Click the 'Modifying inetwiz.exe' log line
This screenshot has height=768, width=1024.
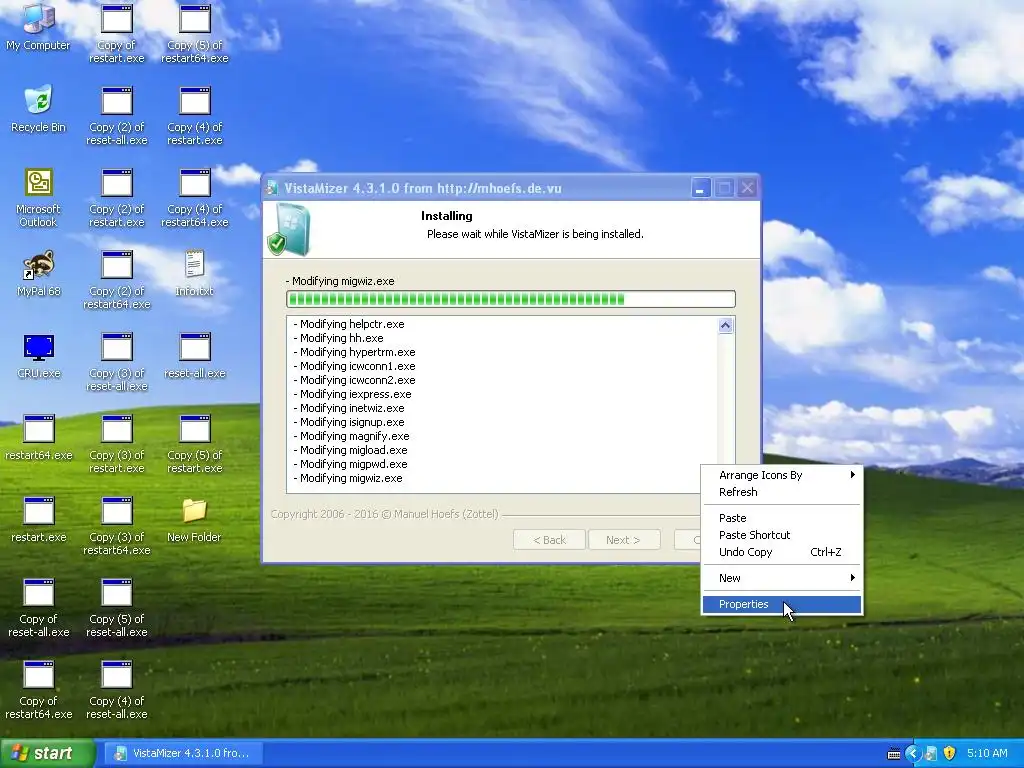[x=349, y=408]
